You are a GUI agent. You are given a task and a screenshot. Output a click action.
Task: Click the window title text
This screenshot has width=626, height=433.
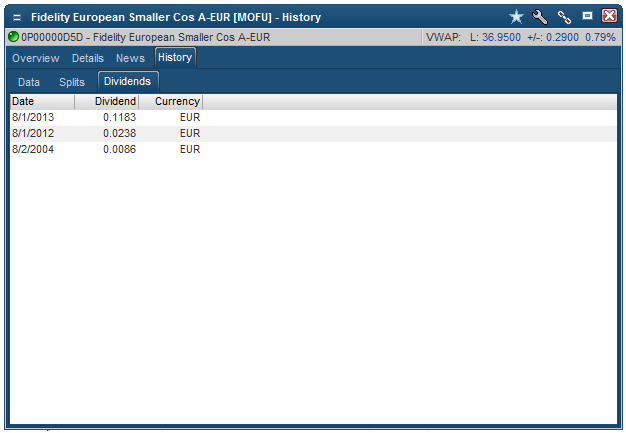176,18
